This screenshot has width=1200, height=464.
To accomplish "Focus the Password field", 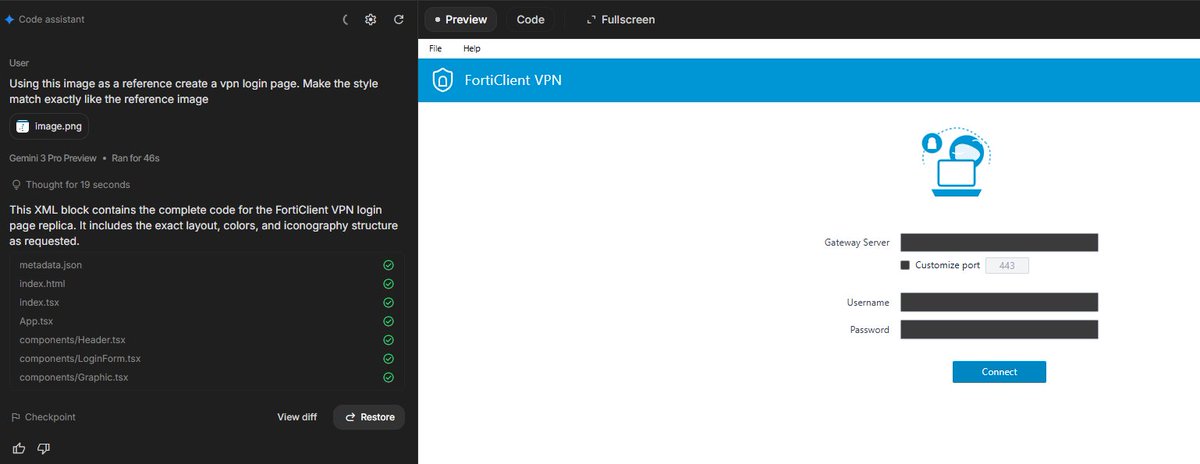I will tap(999, 330).
